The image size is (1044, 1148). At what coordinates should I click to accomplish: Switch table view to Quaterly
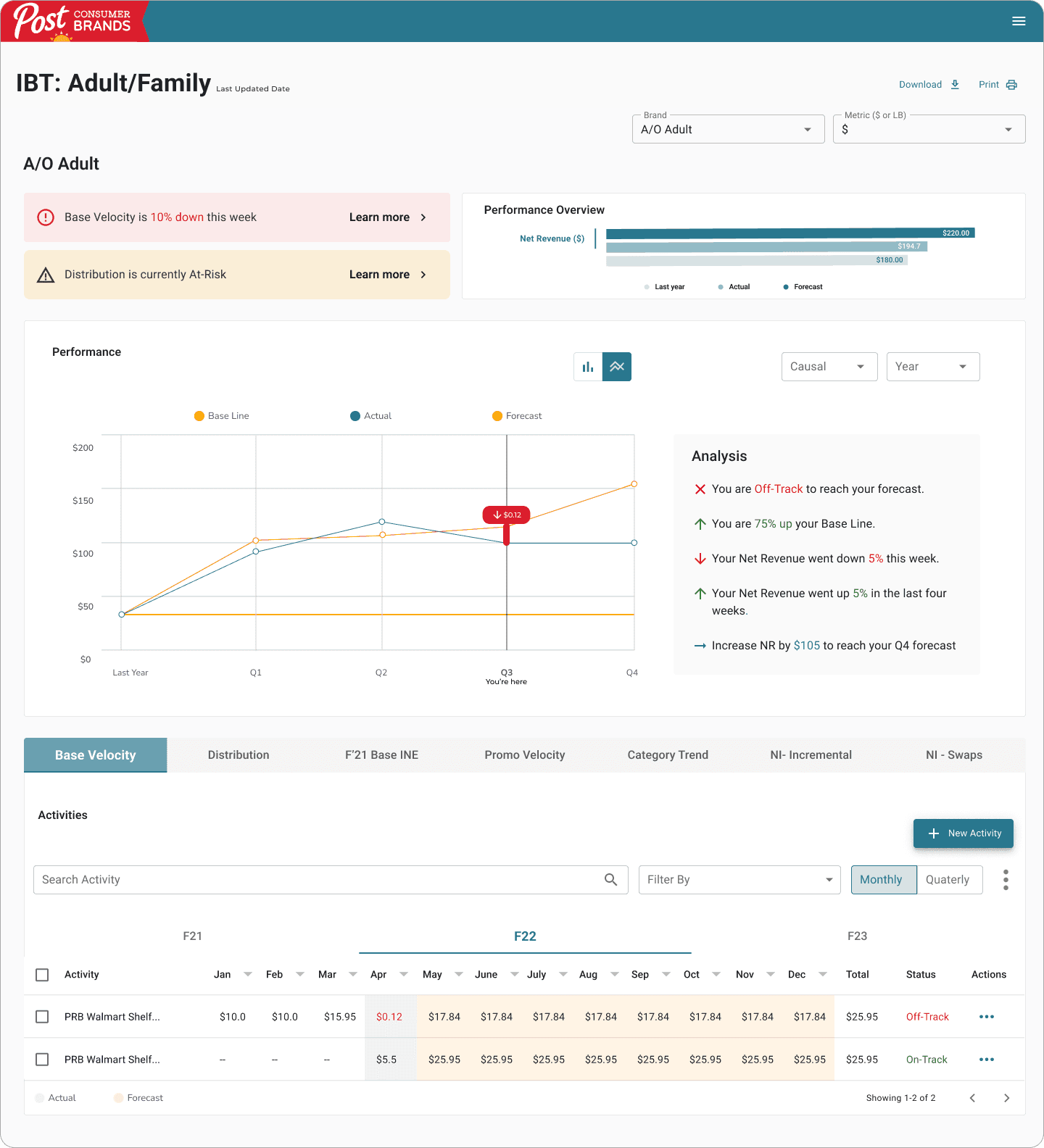click(950, 880)
